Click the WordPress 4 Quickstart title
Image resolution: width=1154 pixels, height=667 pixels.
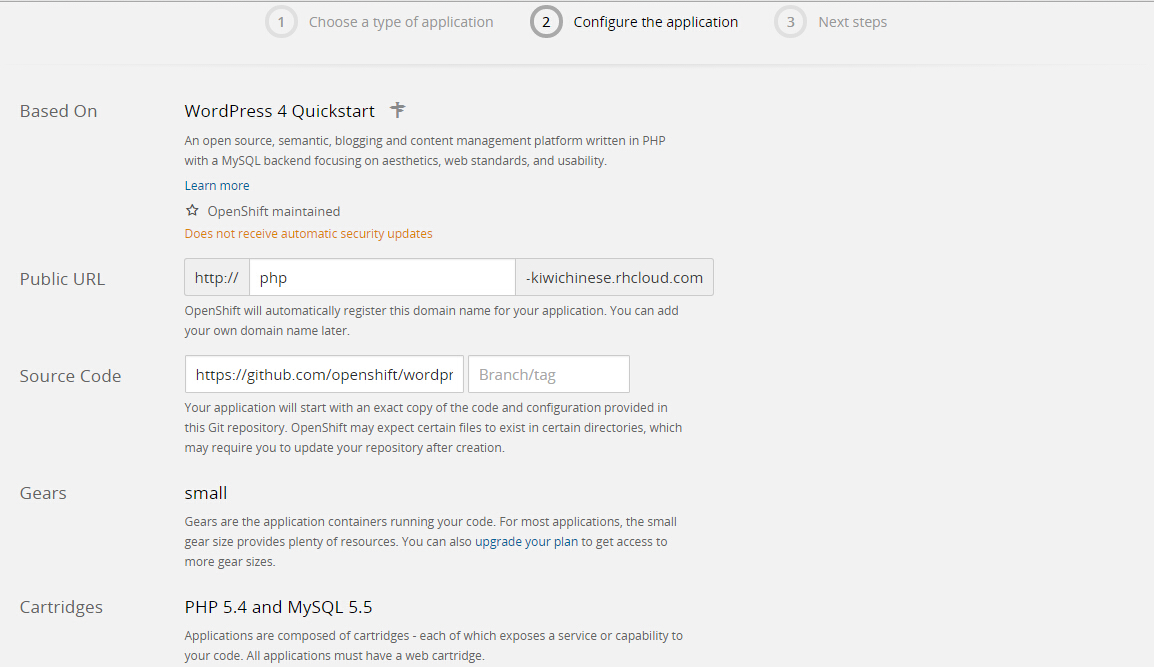click(x=280, y=111)
